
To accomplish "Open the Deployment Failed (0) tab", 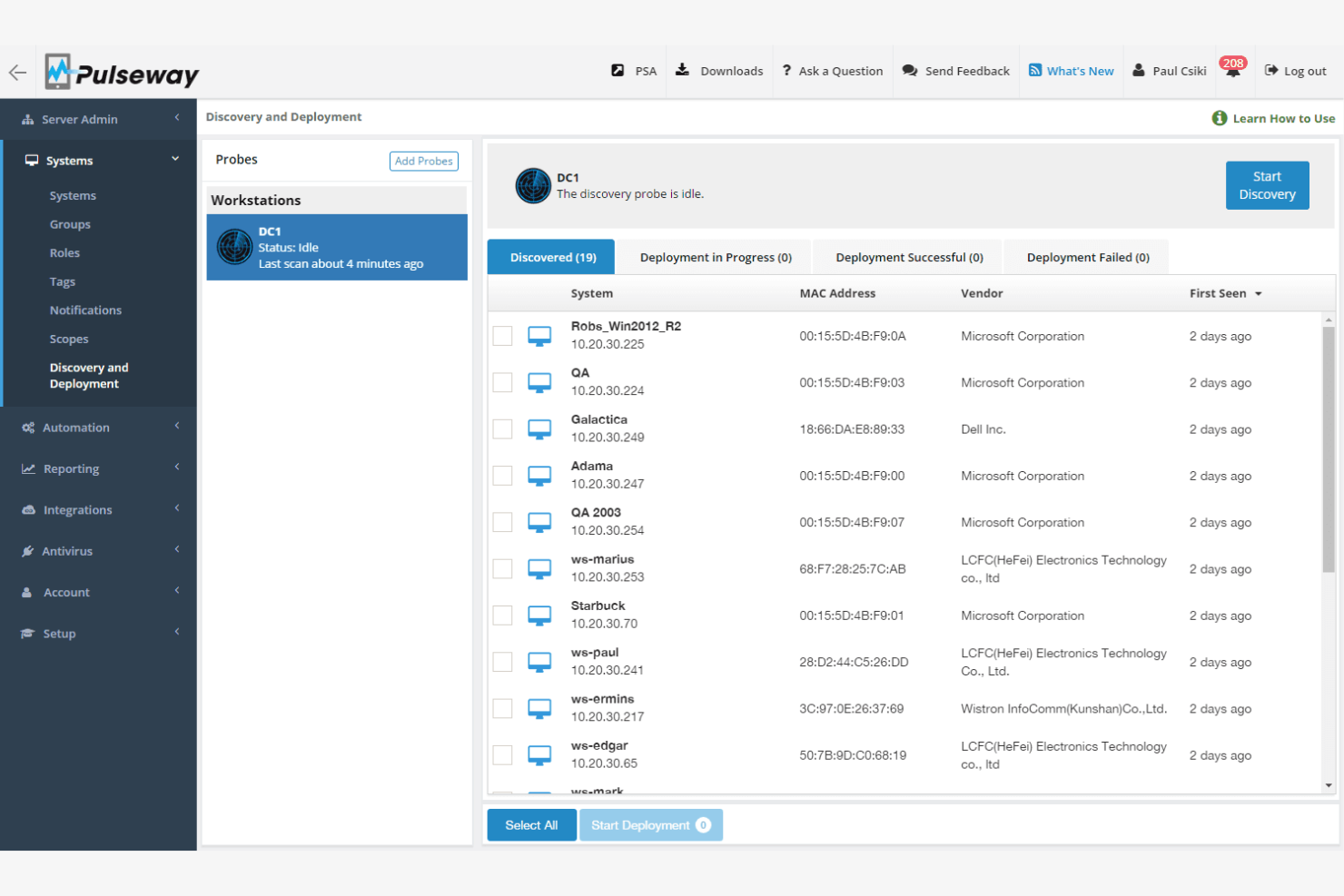I will pos(1088,257).
